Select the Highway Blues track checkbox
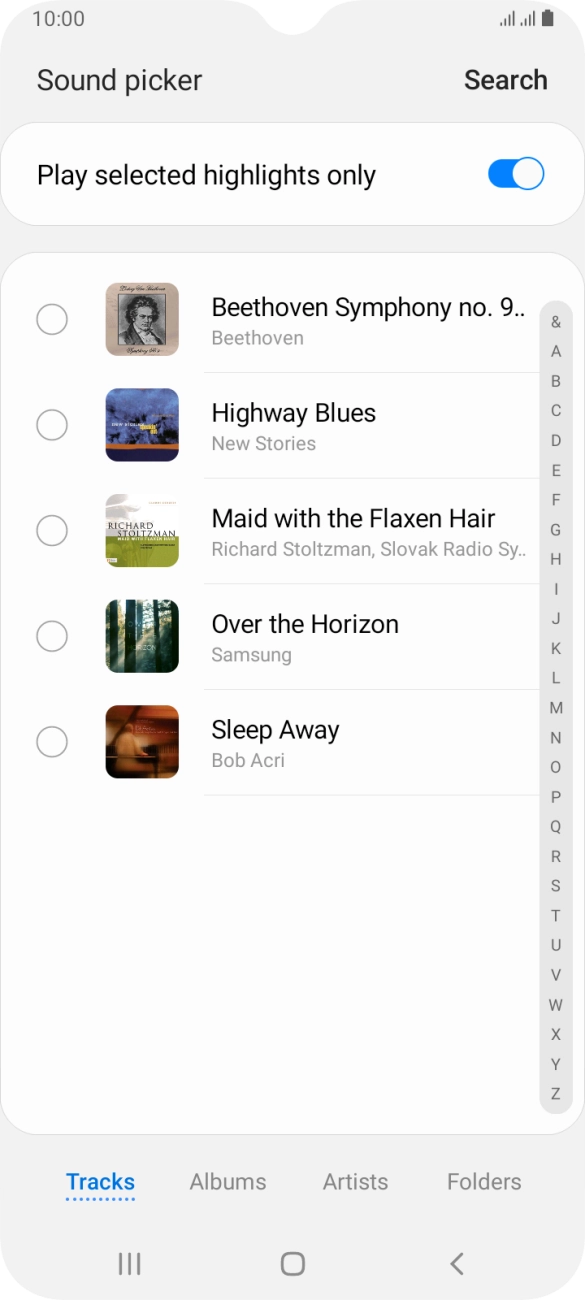The width and height of the screenshot is (585, 1300). pos(52,425)
